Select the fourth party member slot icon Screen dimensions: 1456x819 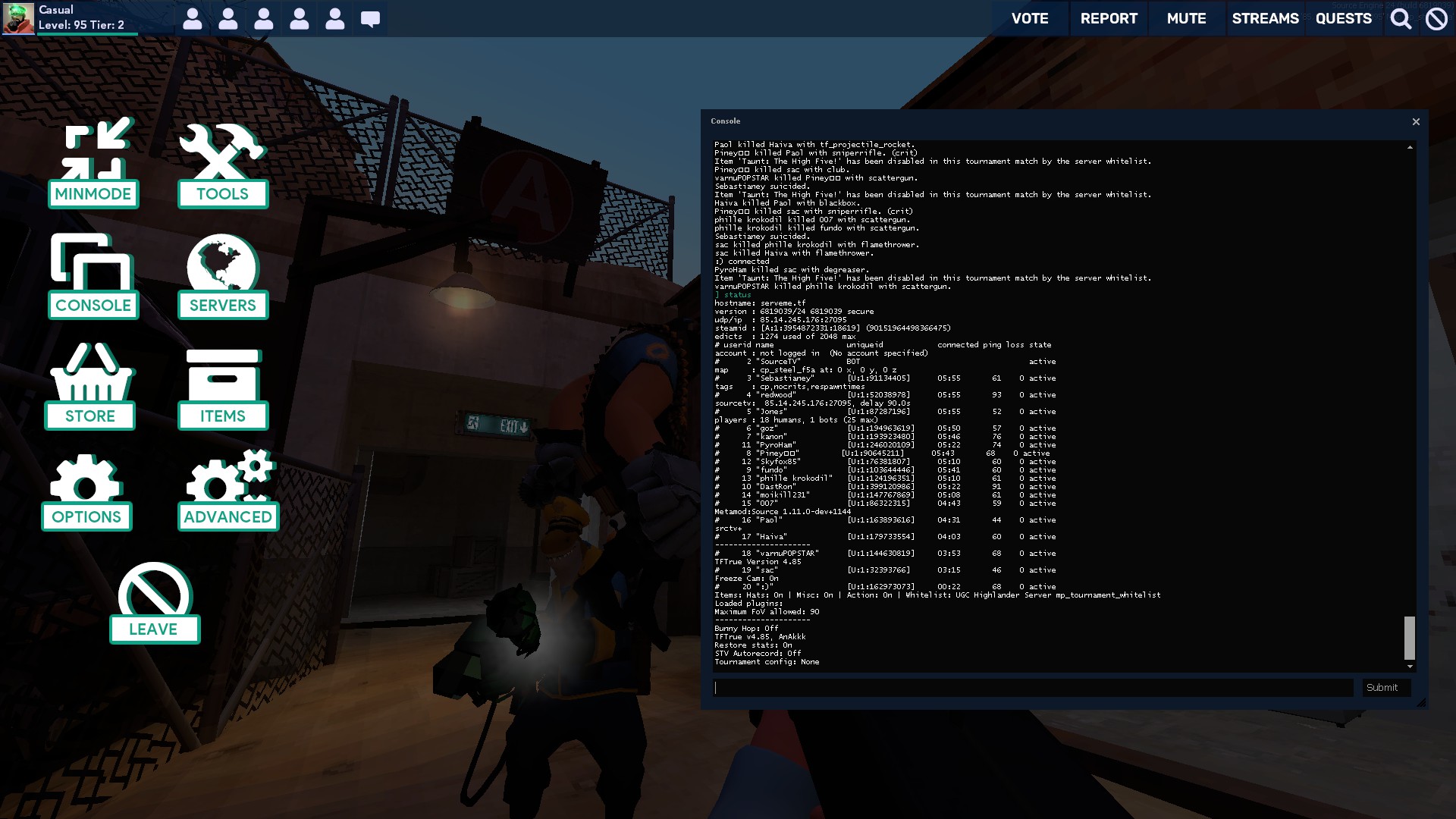point(300,19)
